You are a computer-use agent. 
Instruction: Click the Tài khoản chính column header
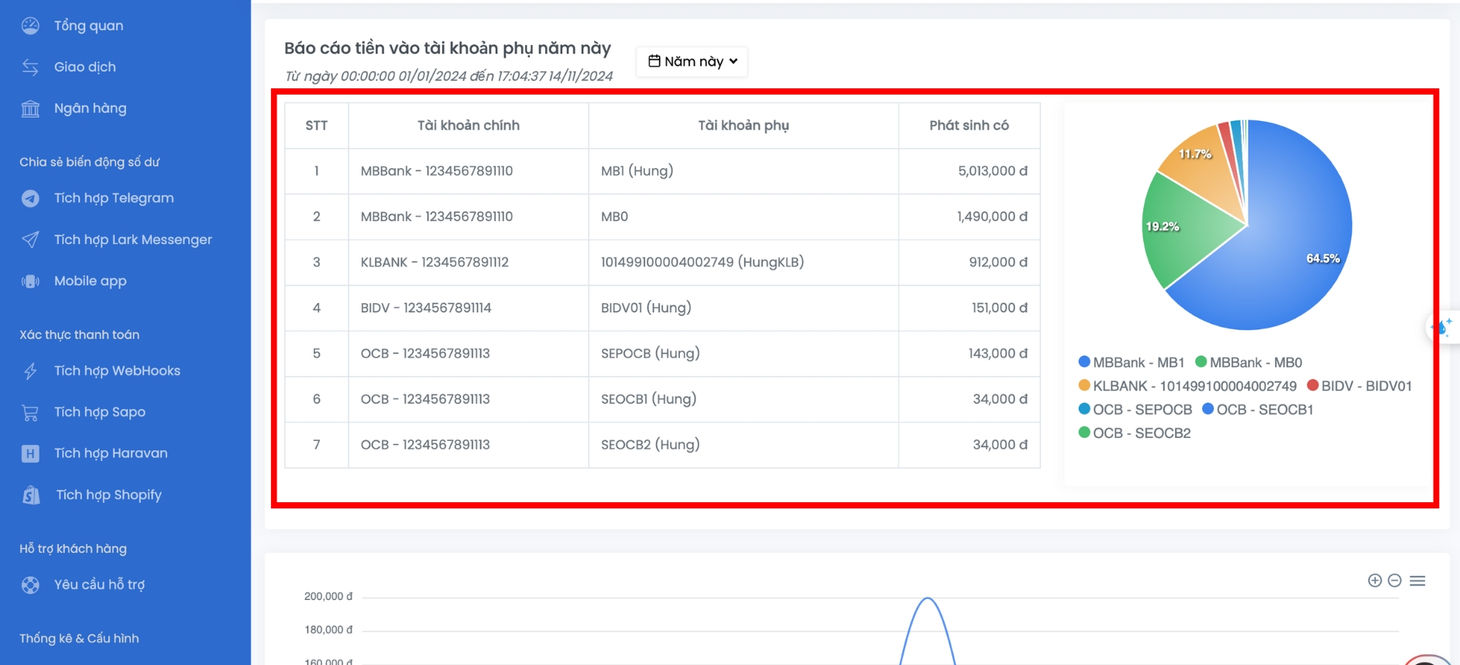pyautogui.click(x=469, y=126)
